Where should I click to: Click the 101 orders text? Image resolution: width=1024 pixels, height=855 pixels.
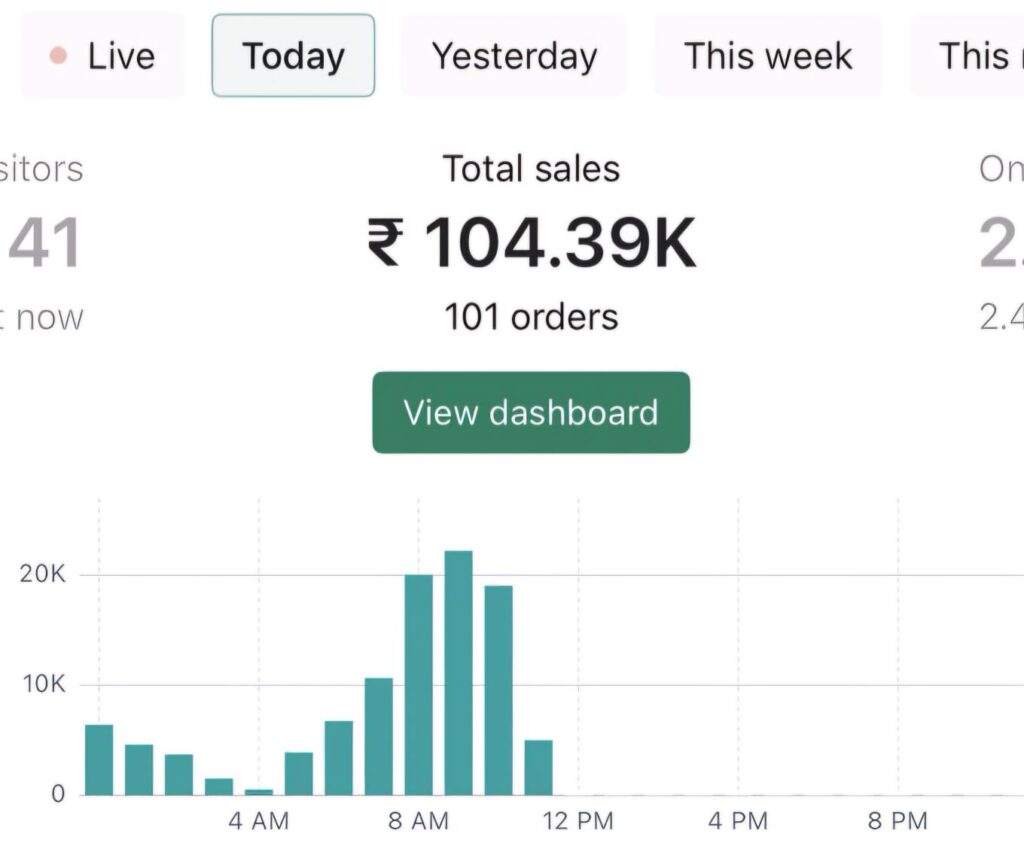point(531,317)
